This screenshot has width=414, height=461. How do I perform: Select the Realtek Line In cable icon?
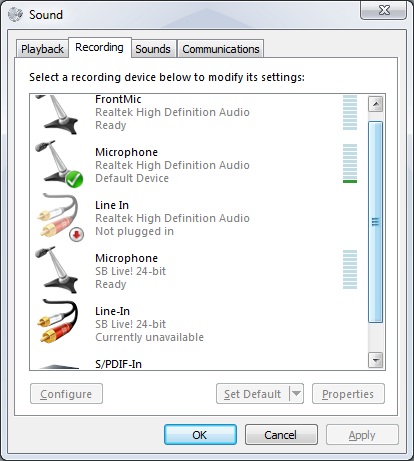[59, 217]
